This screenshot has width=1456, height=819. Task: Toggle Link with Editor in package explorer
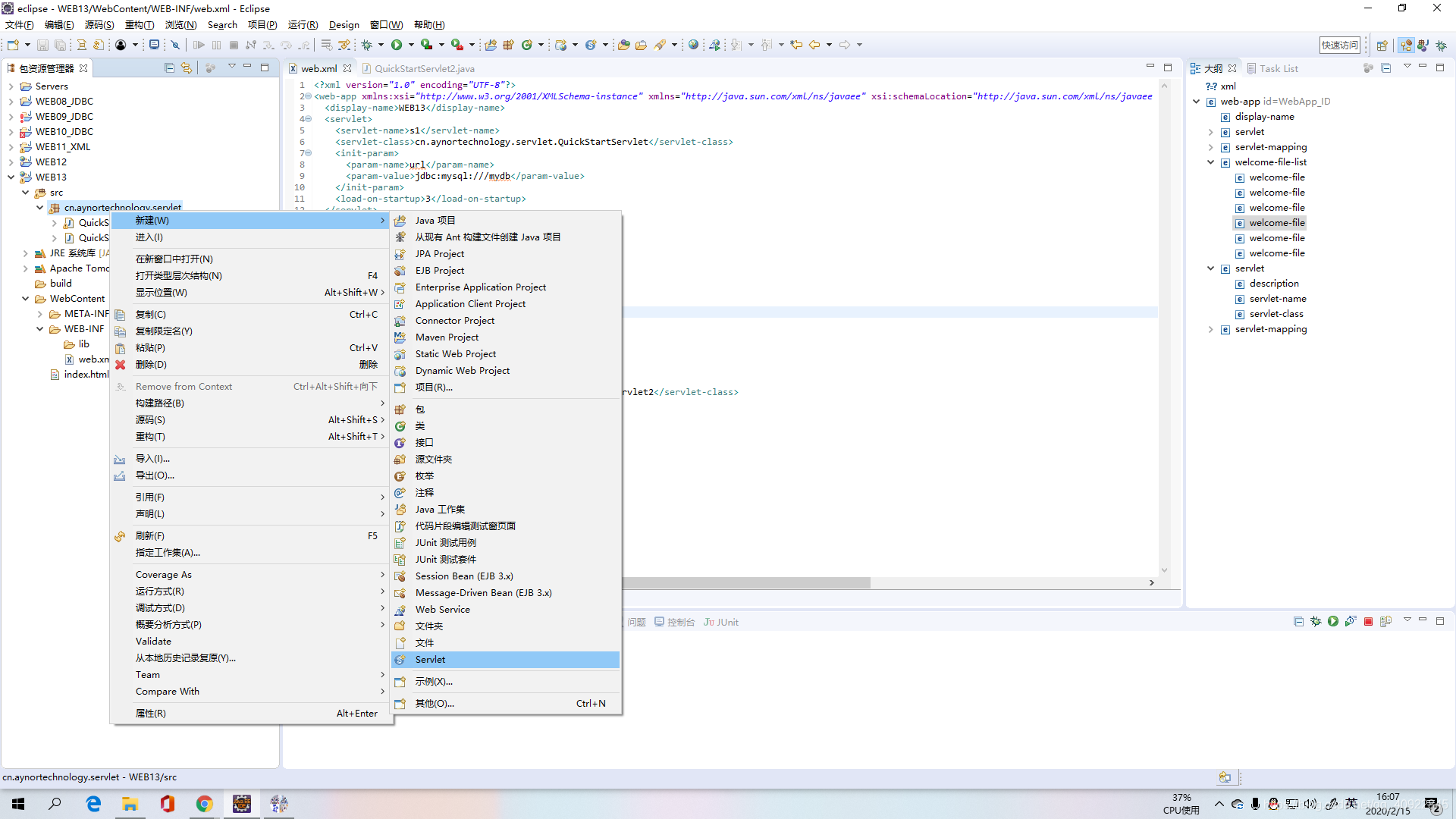(187, 68)
